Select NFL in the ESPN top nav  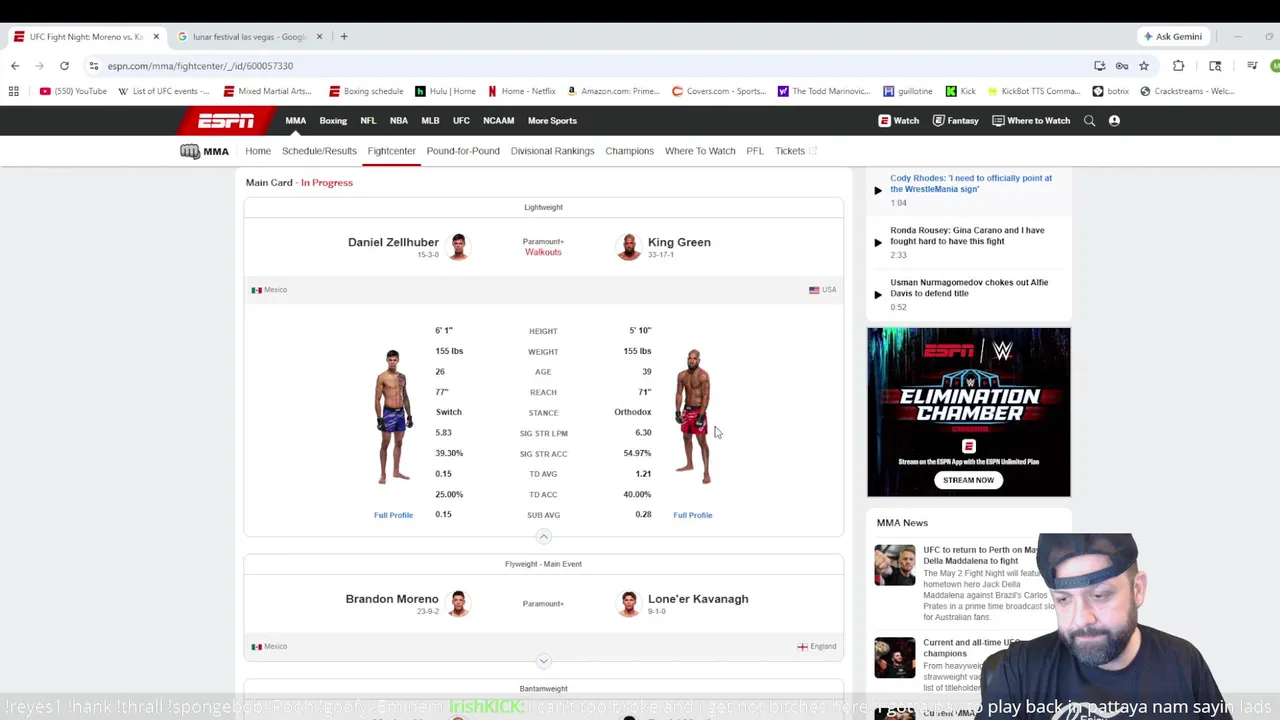(x=368, y=121)
